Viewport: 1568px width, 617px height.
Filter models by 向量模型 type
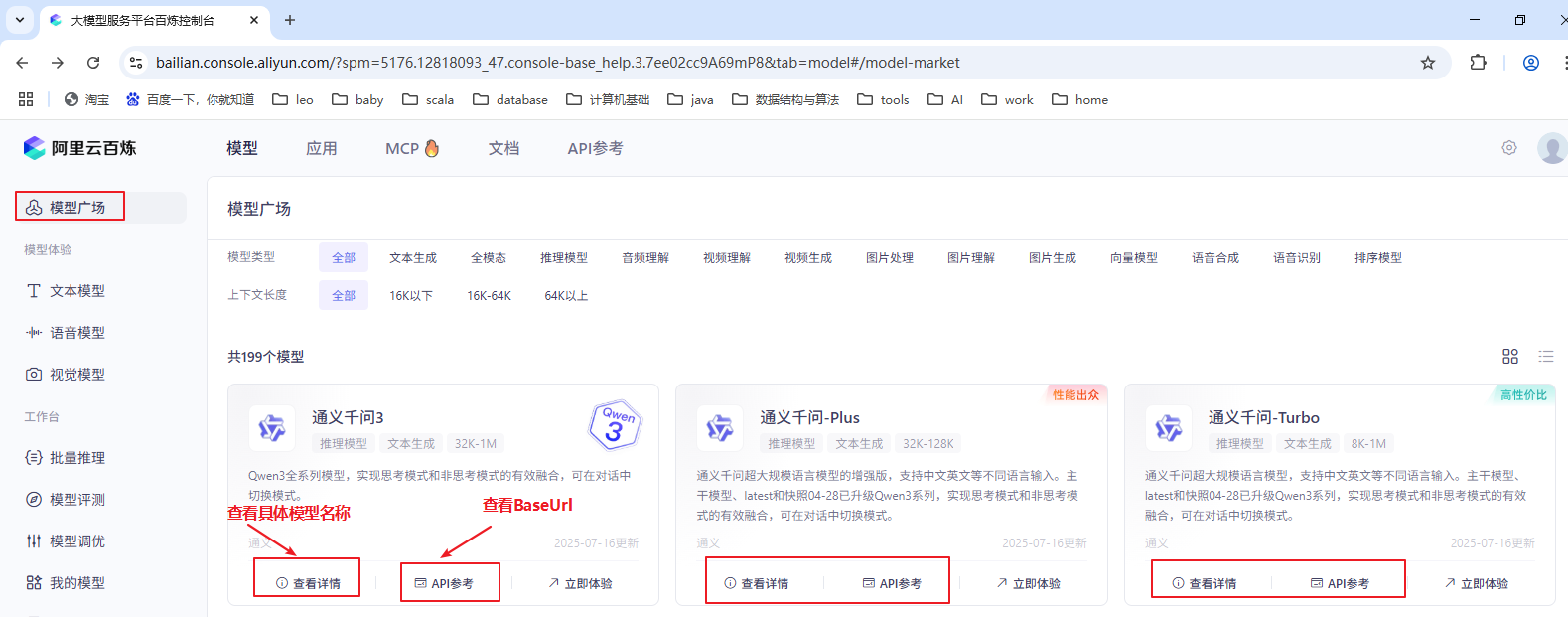[x=1134, y=257]
